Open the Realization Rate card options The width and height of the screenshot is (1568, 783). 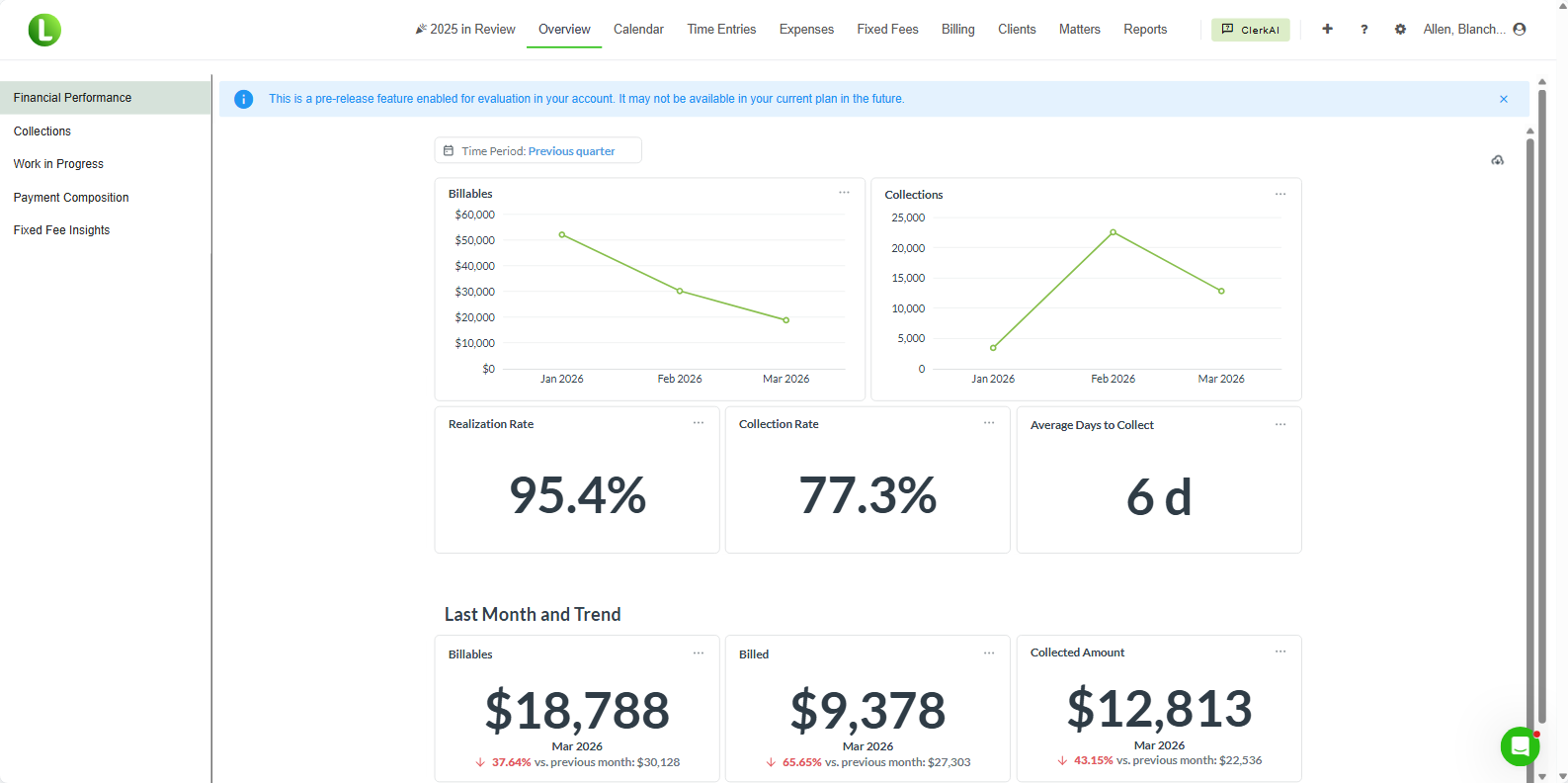coord(699,423)
